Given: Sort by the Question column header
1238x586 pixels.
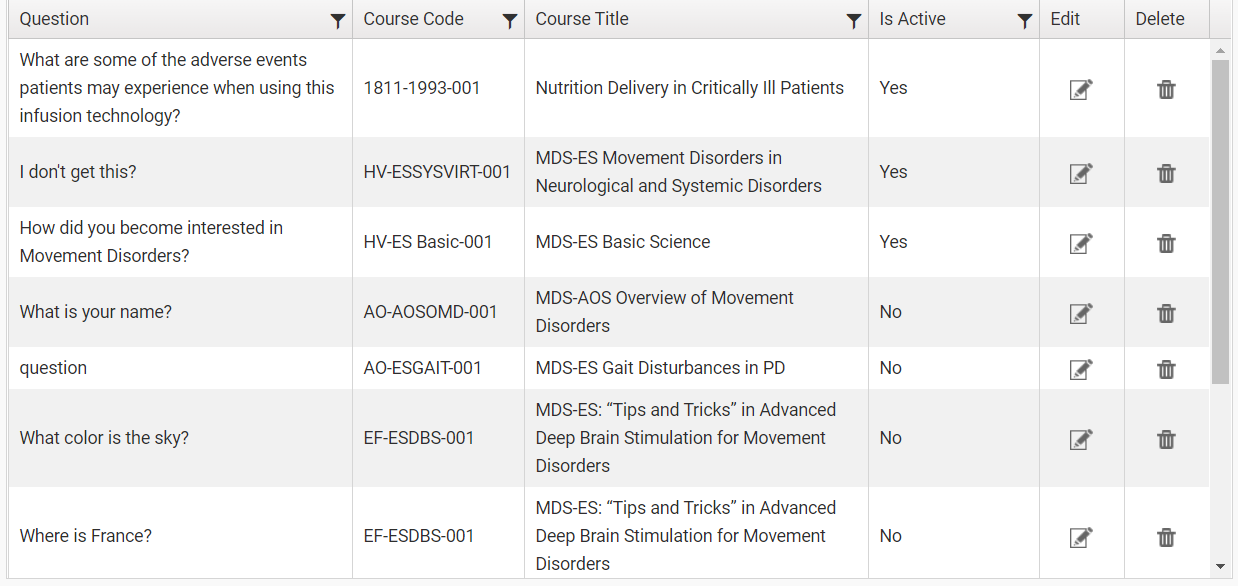Looking at the screenshot, I should coord(55,19).
